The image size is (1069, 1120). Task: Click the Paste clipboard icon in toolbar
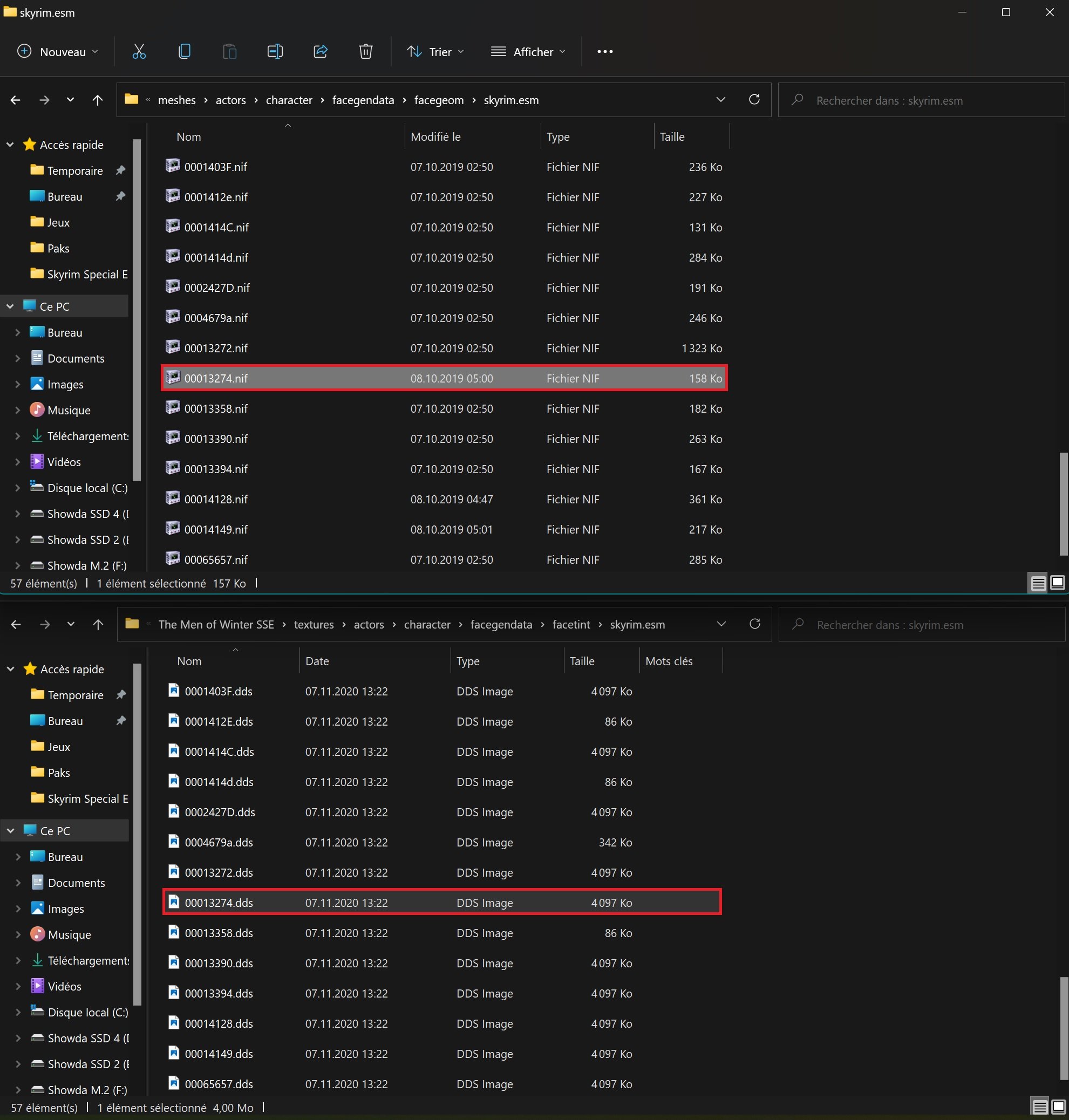pos(230,52)
